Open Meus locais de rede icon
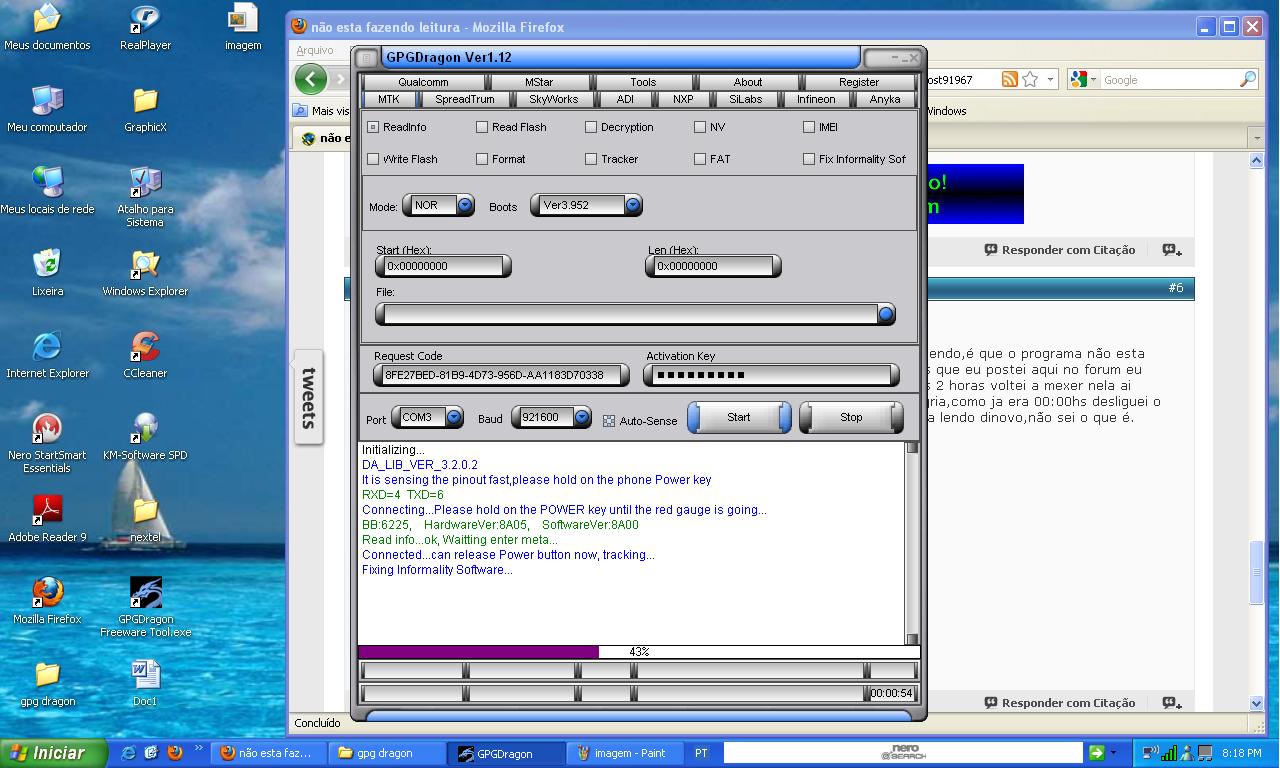The image size is (1280, 768). [47, 191]
